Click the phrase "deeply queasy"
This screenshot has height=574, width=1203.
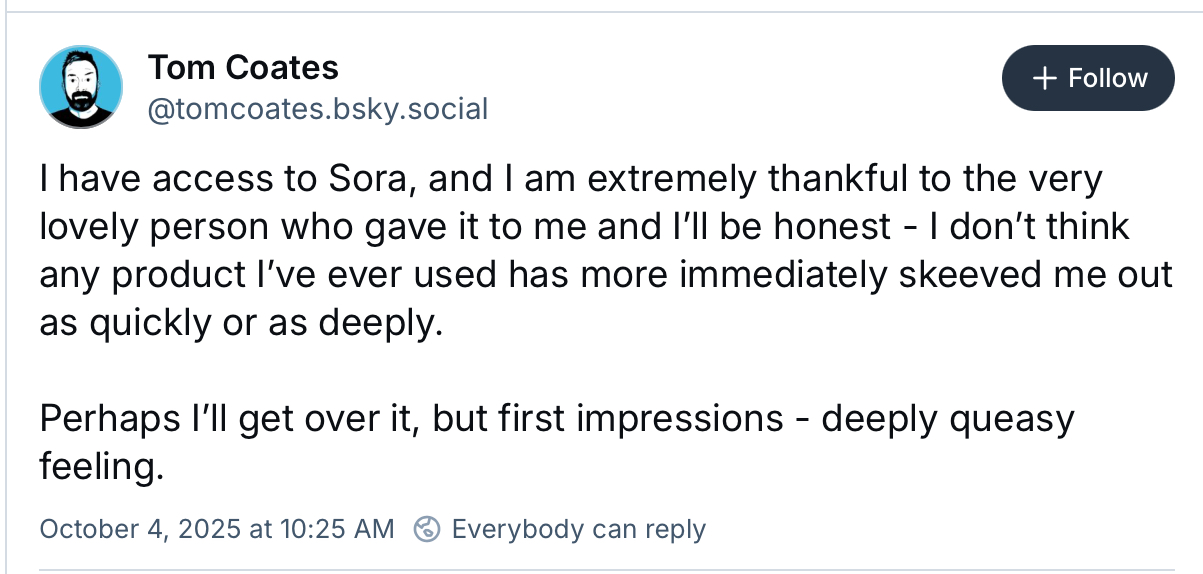click(948, 418)
